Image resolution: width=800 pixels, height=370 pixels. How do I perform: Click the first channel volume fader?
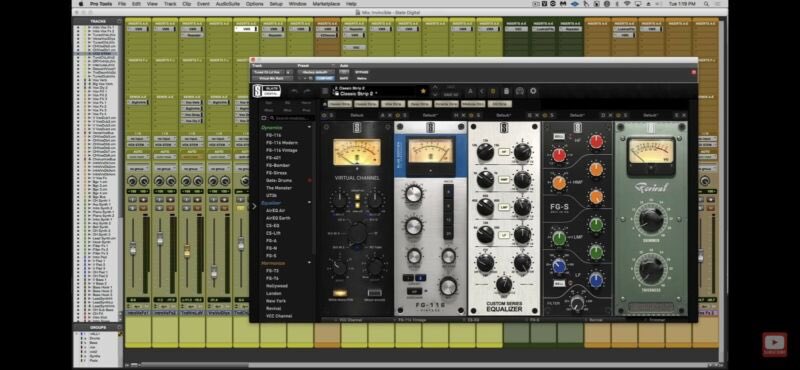pos(133,249)
